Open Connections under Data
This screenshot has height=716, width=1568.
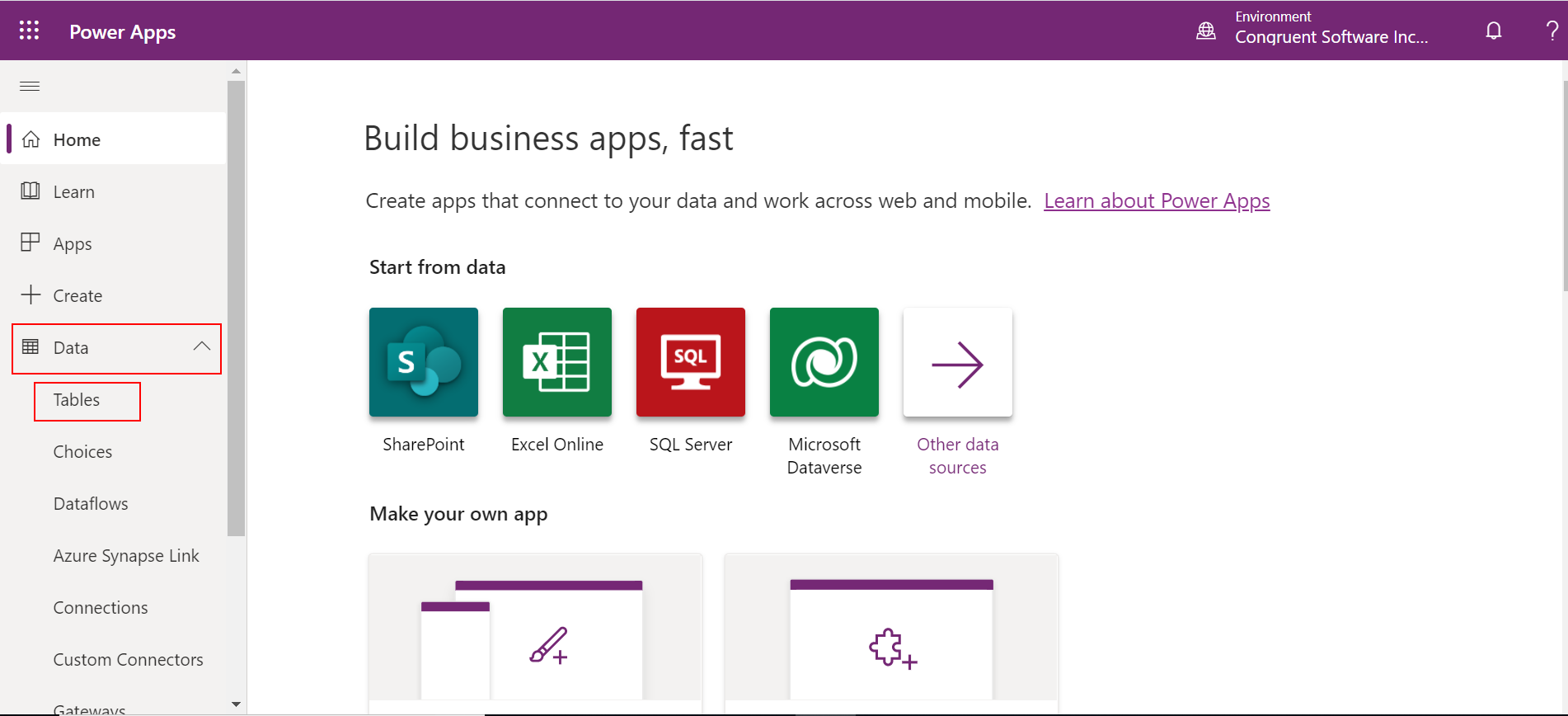point(101,608)
